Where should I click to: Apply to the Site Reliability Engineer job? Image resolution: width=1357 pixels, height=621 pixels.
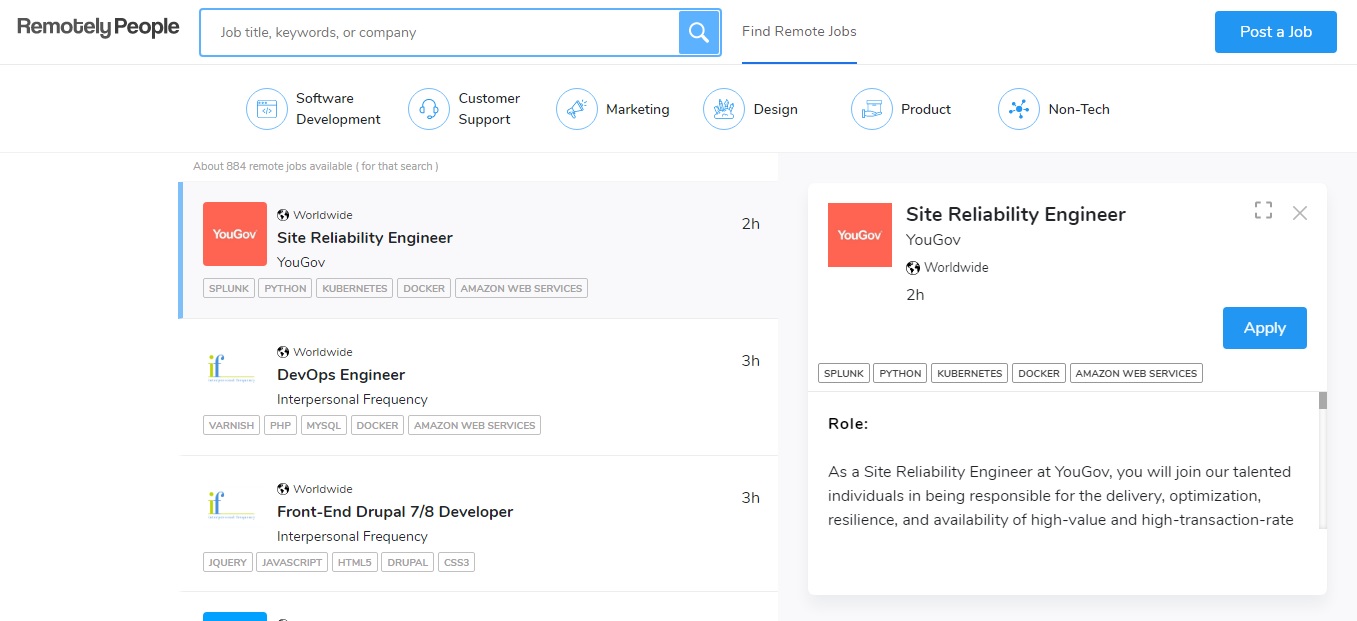click(1264, 328)
